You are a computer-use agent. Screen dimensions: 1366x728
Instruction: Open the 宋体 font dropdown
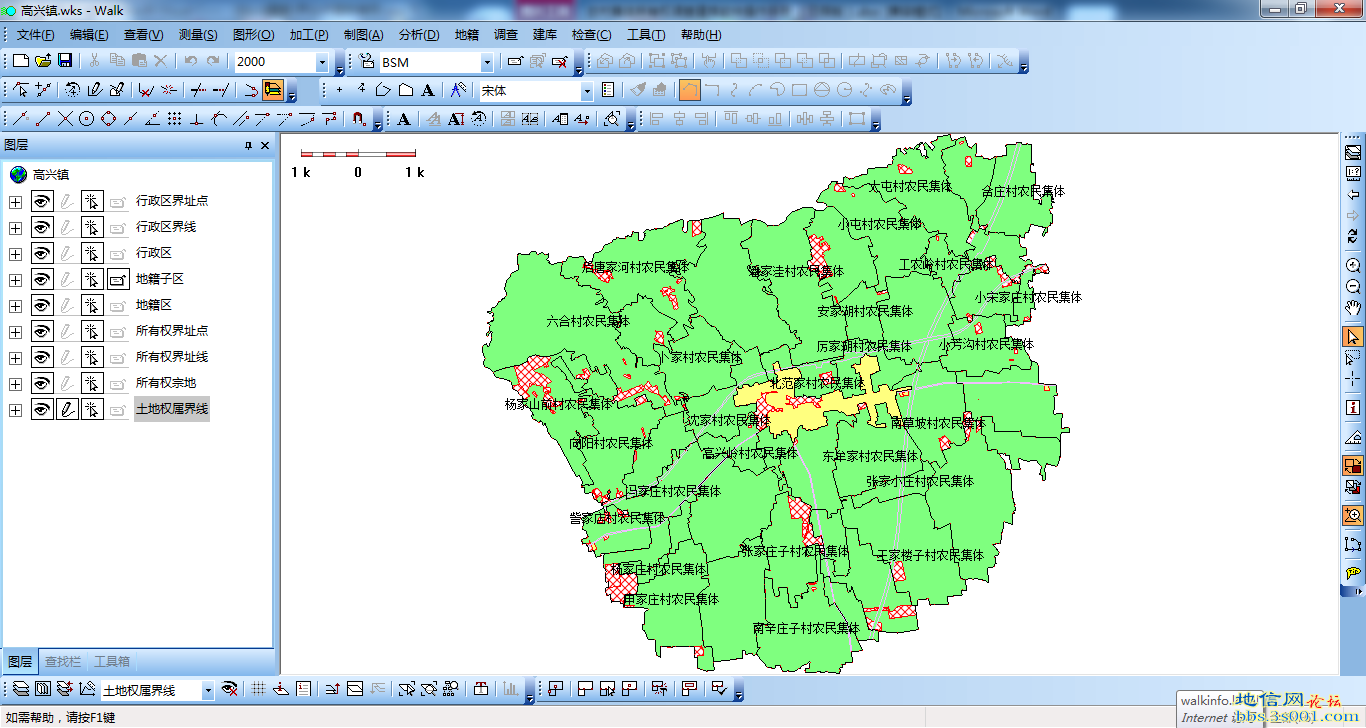coord(587,90)
